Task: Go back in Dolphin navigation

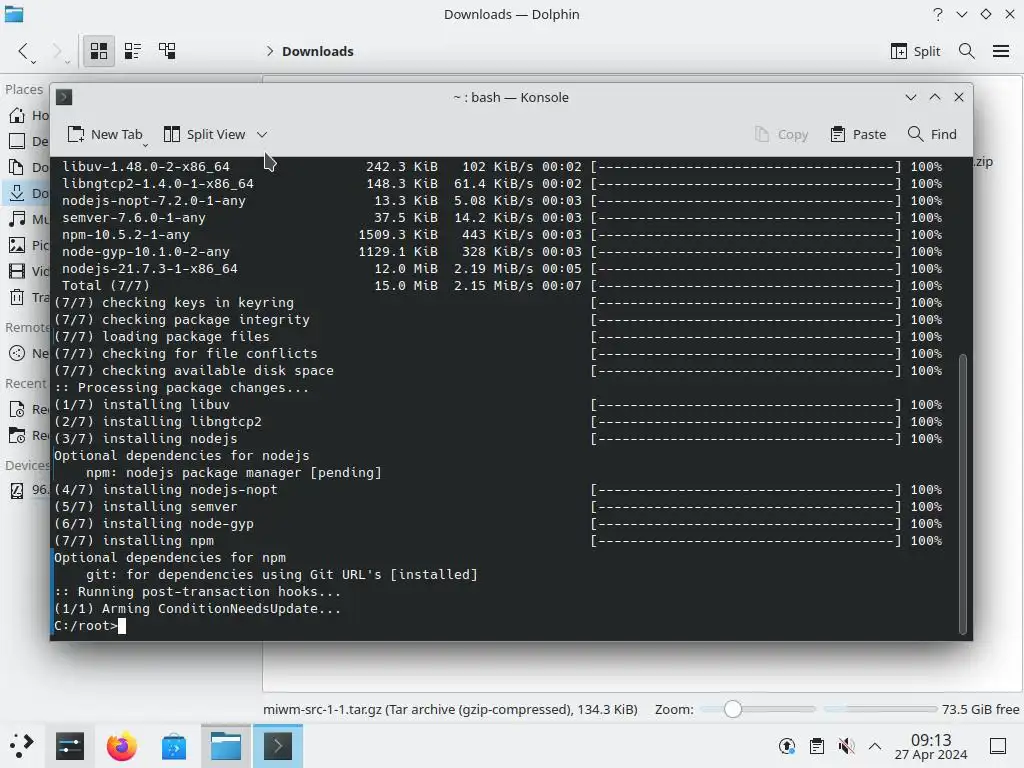Action: [24, 51]
